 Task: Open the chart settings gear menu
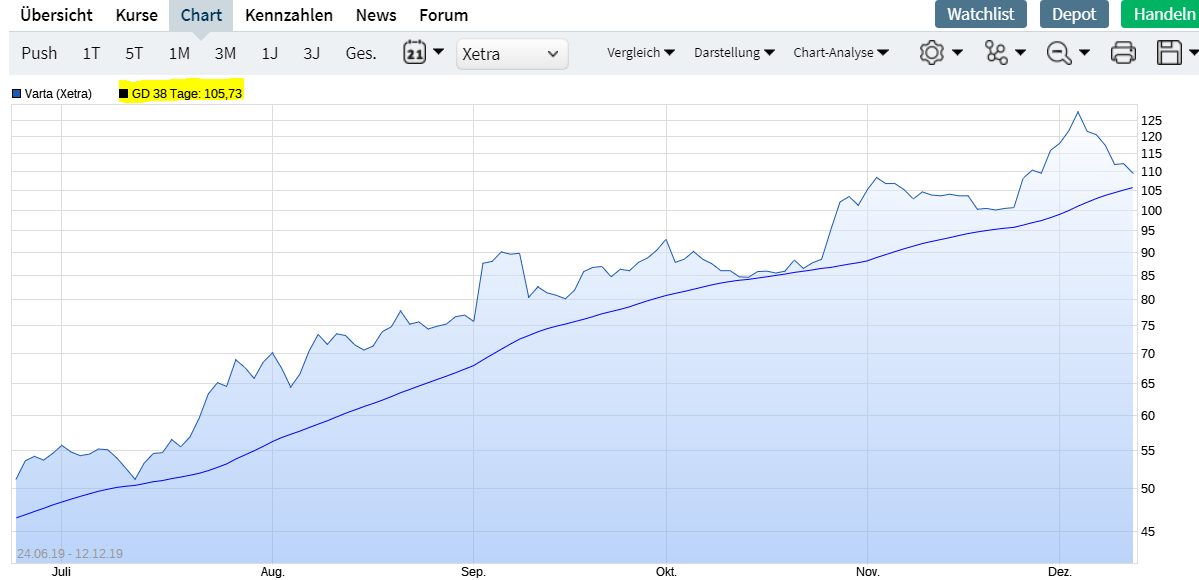pyautogui.click(x=932, y=53)
